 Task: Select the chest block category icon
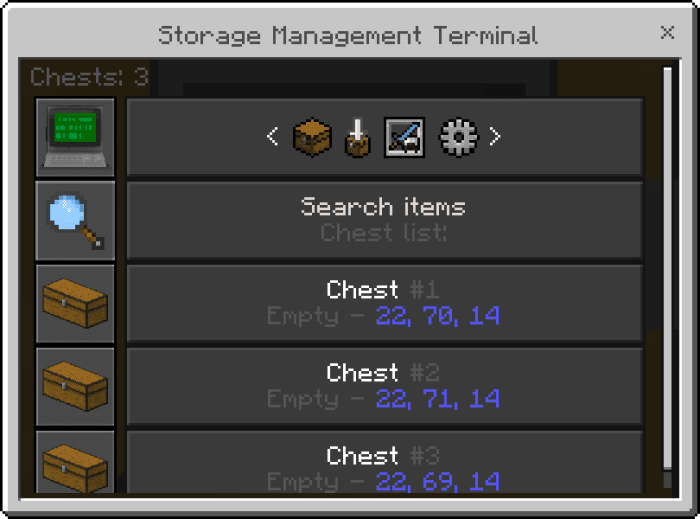(x=312, y=137)
